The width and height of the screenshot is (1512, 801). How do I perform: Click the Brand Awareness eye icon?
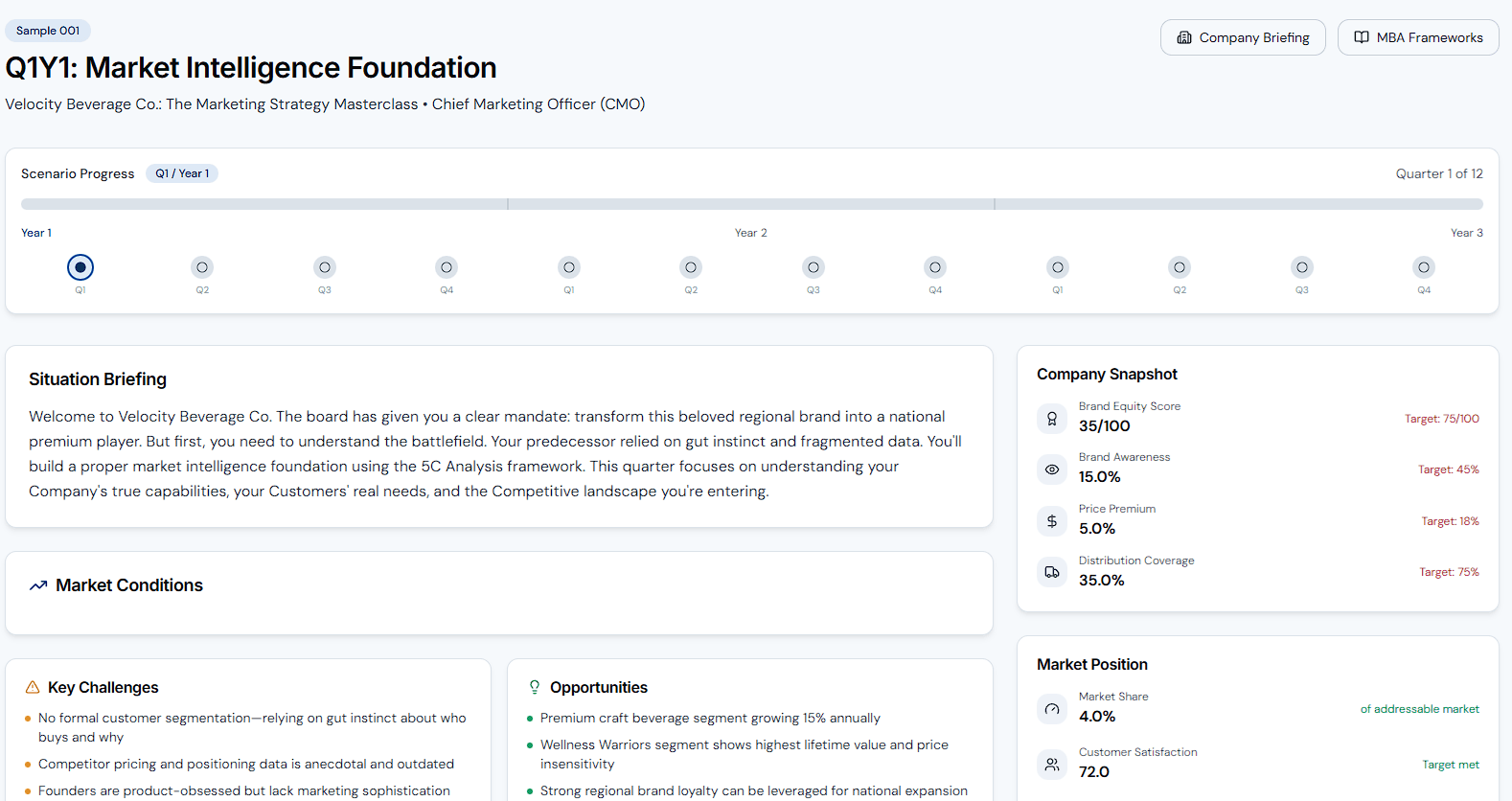click(1052, 469)
